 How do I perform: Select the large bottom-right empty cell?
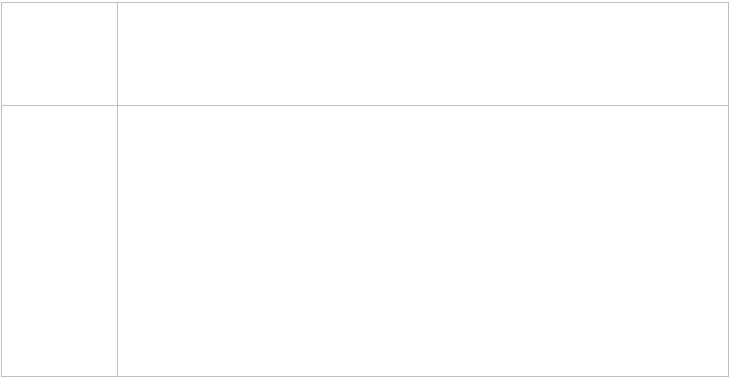[423, 241]
